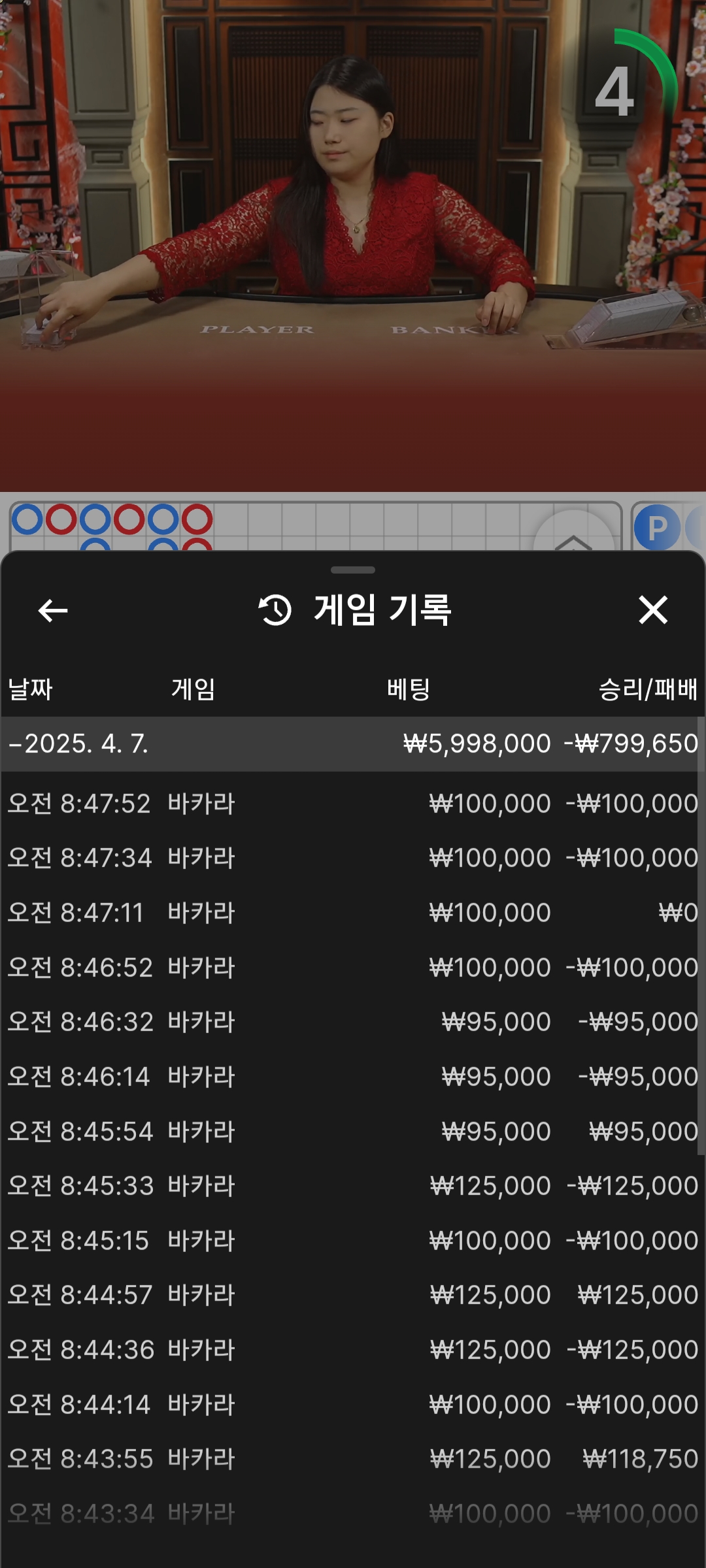Click the history list scrollbar
The height and width of the screenshot is (1568, 706).
pyautogui.click(x=701, y=934)
